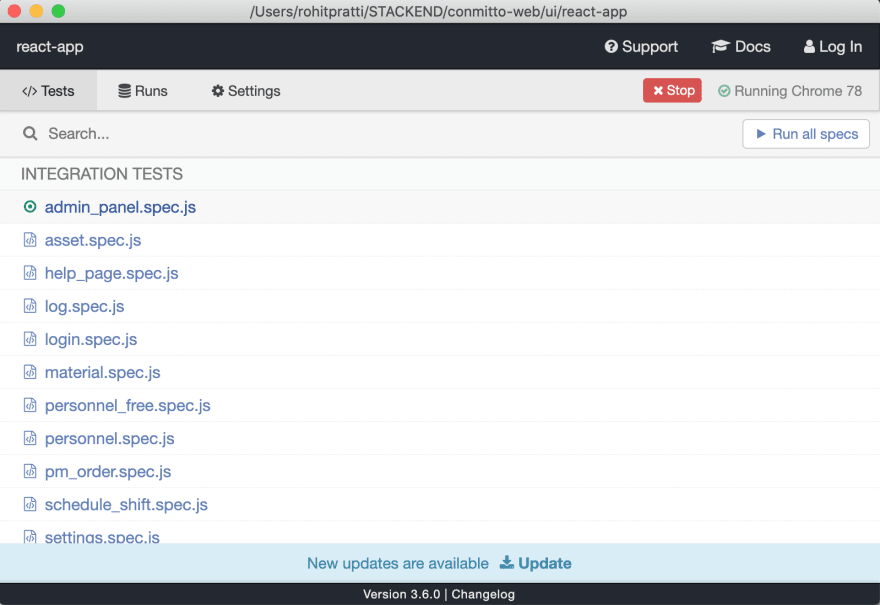Click the play triangle in Run all specs
880x605 pixels.
(761, 134)
